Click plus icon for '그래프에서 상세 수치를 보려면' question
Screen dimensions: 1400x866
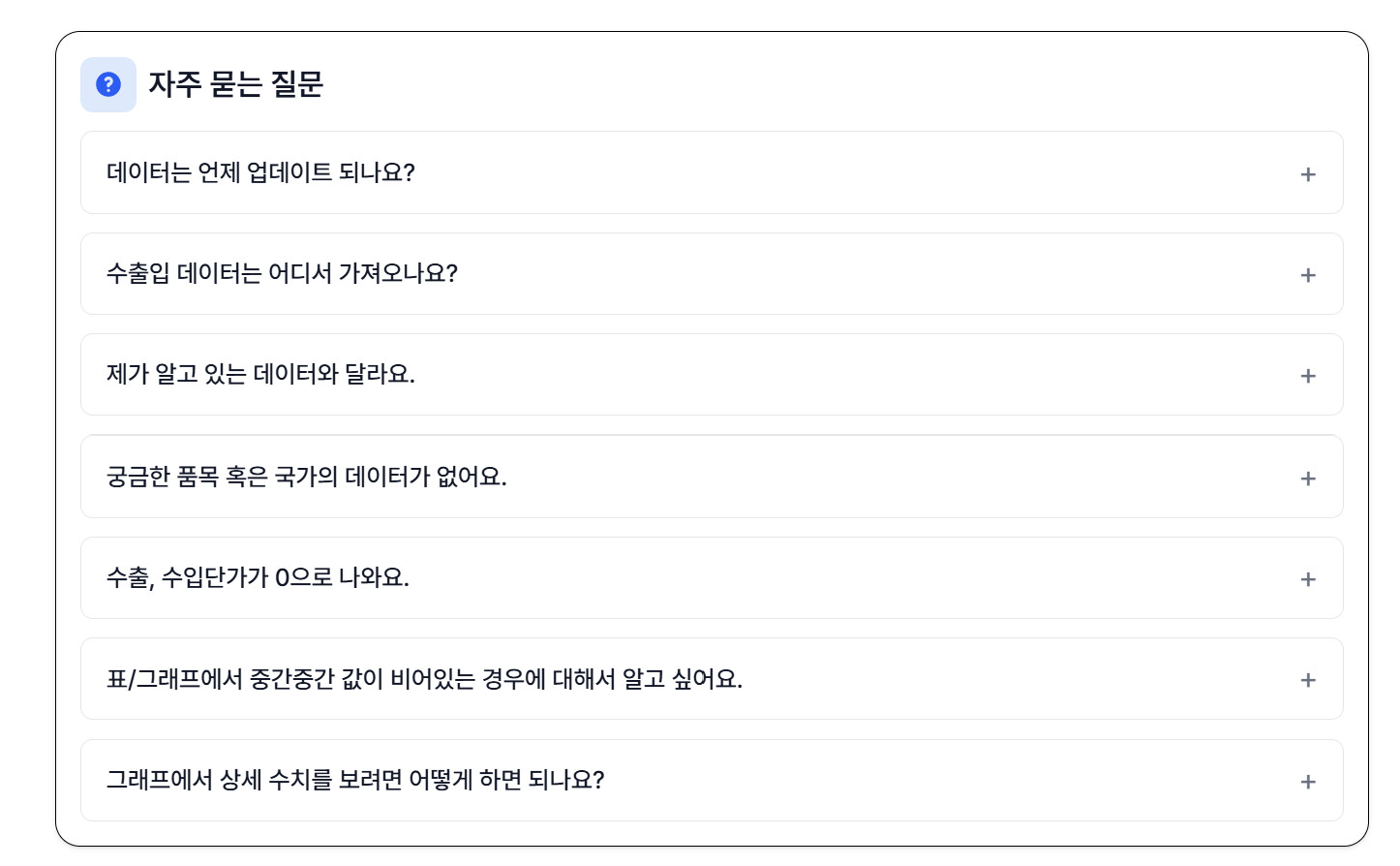pos(1308,782)
